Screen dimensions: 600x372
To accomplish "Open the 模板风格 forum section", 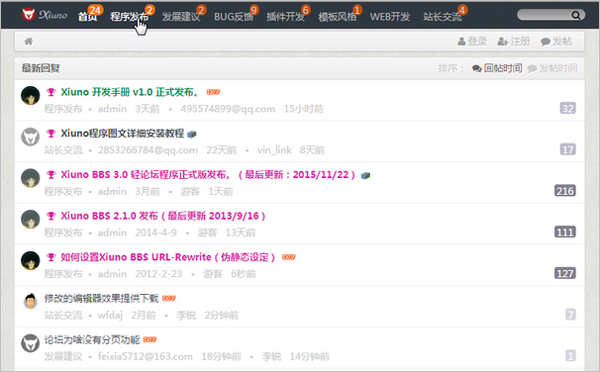I will [x=338, y=17].
